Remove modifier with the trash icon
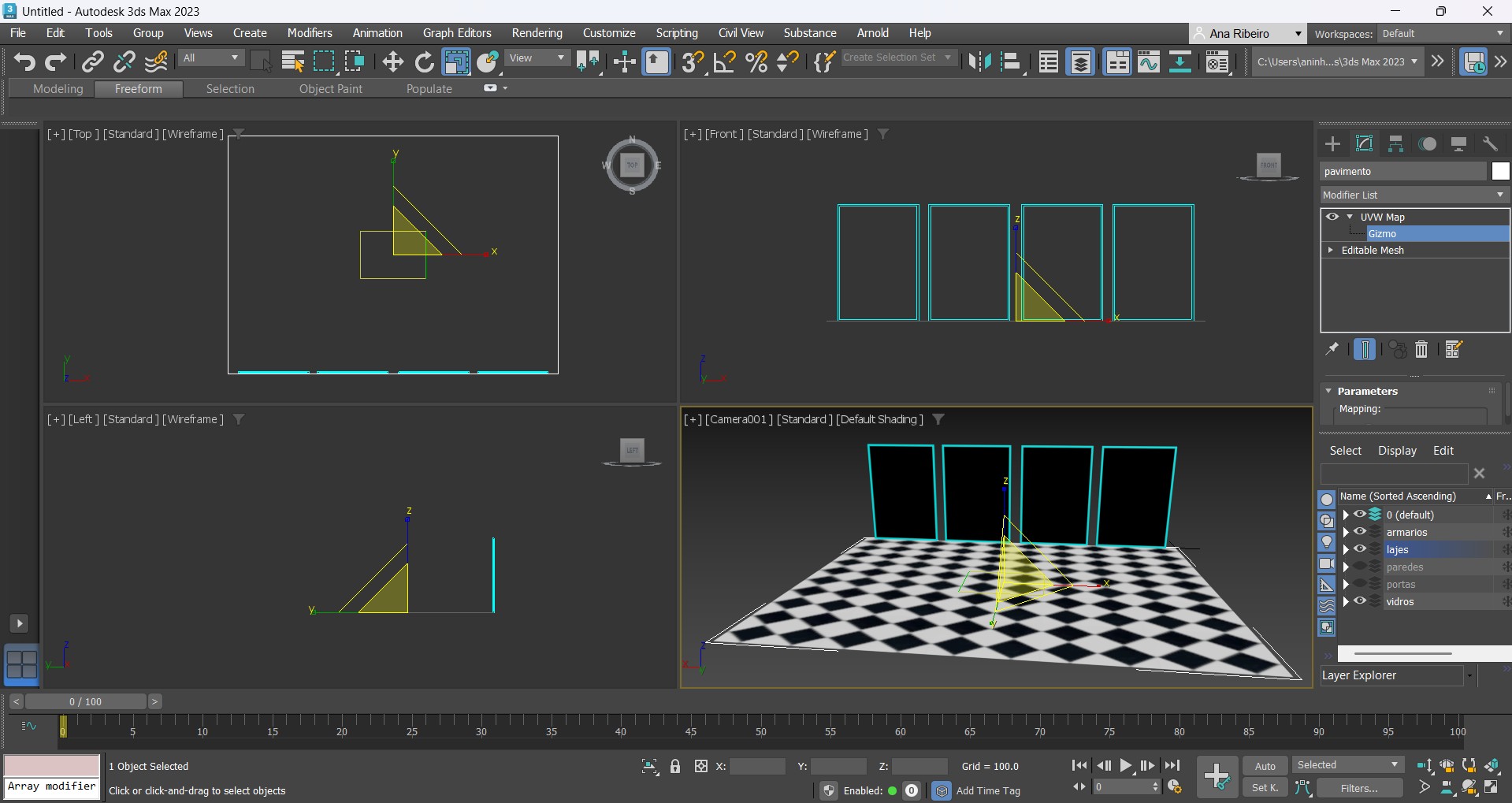Viewport: 1512px width, 803px height. pos(1421,349)
